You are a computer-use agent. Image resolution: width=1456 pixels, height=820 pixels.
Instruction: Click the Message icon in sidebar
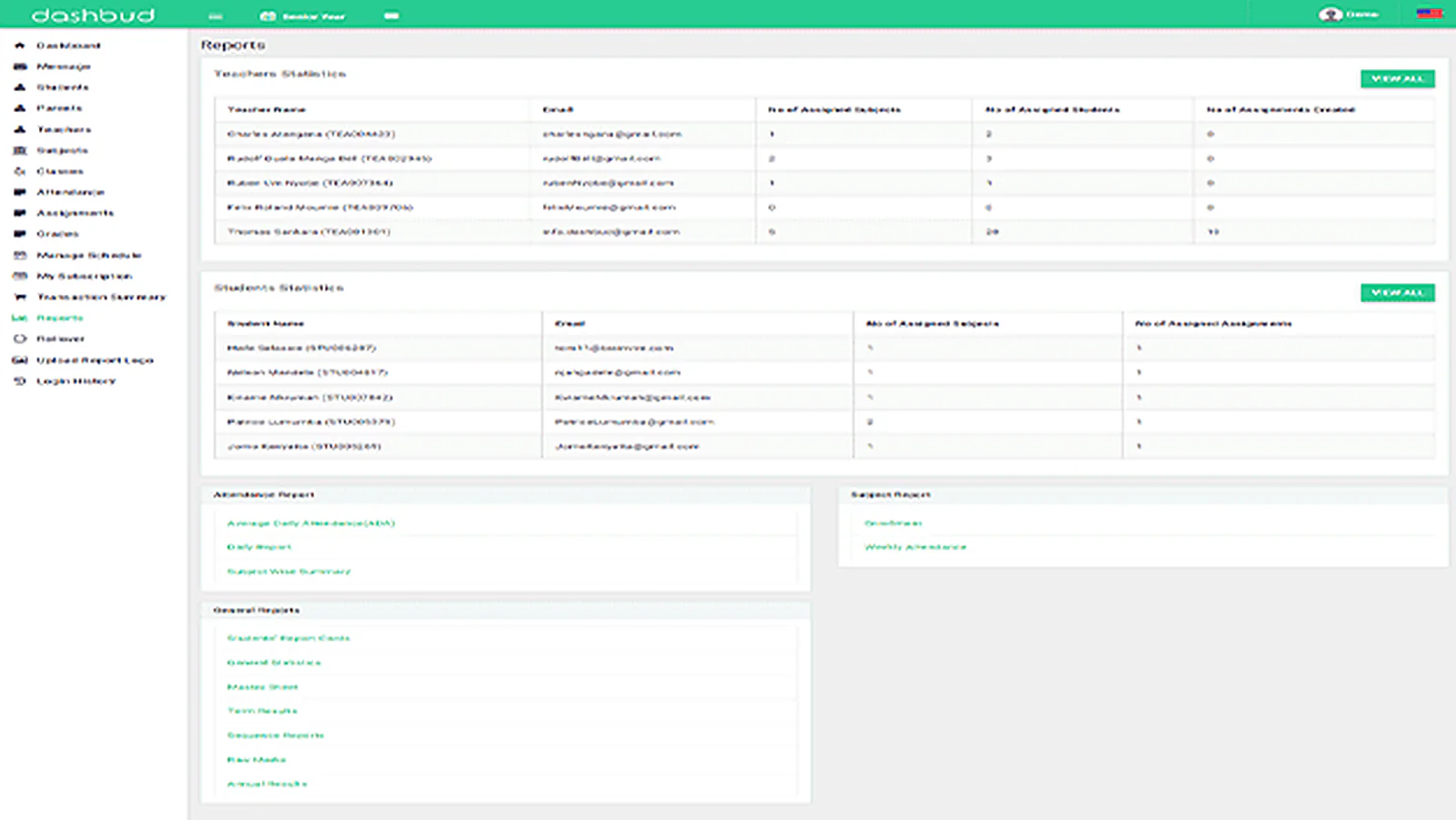coord(20,66)
